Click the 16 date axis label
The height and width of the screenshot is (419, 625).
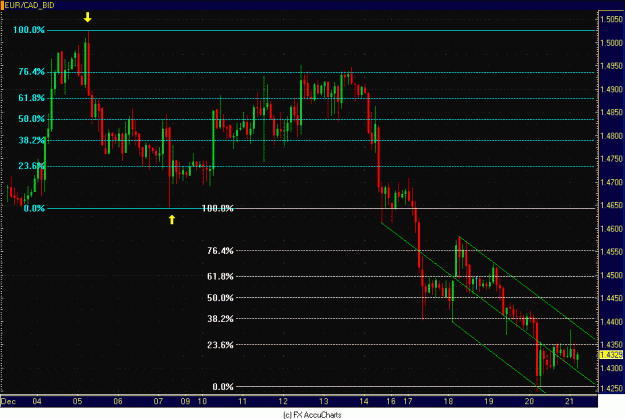tap(391, 401)
